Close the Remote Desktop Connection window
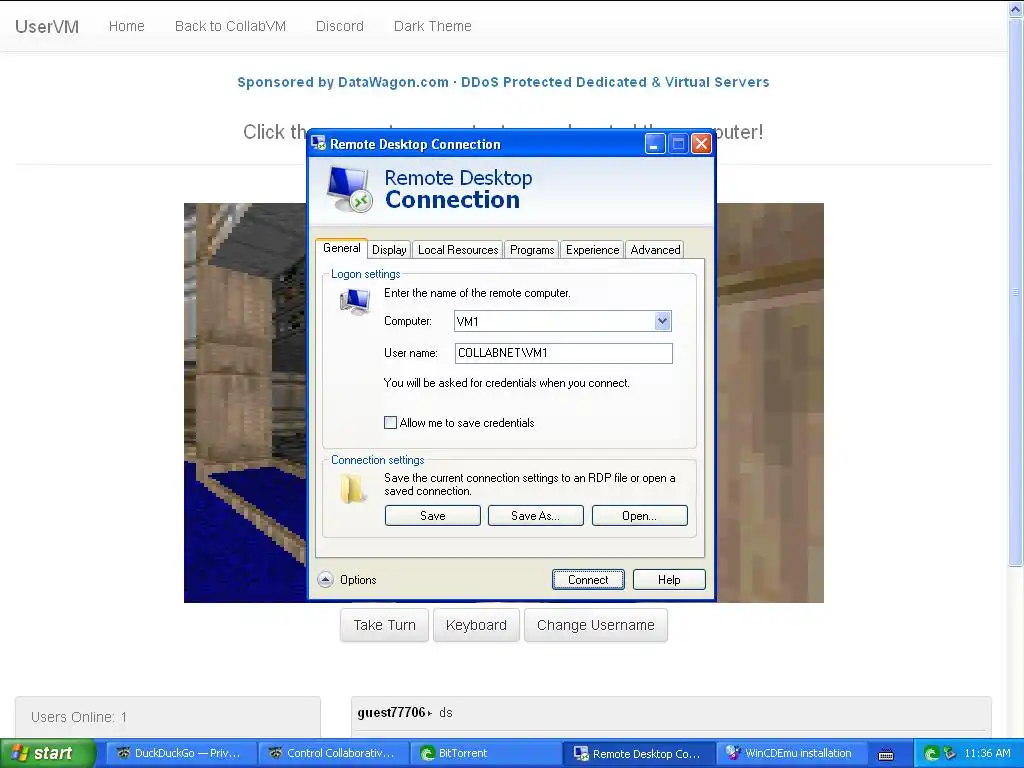This screenshot has width=1024, height=768. [701, 144]
